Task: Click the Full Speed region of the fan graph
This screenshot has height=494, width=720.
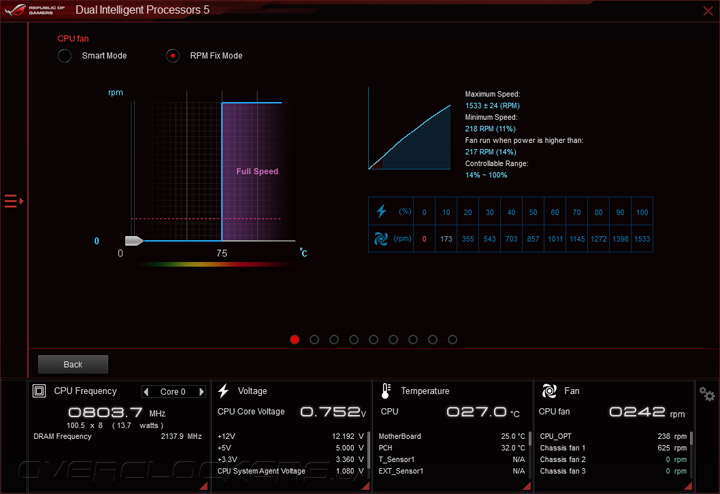Action: point(252,171)
